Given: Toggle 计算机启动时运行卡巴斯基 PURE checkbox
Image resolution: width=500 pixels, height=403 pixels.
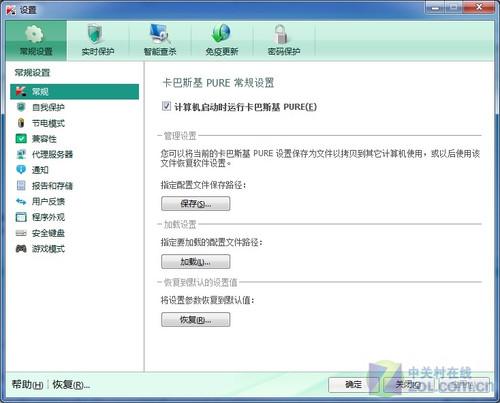Looking at the screenshot, I should click(x=166, y=106).
